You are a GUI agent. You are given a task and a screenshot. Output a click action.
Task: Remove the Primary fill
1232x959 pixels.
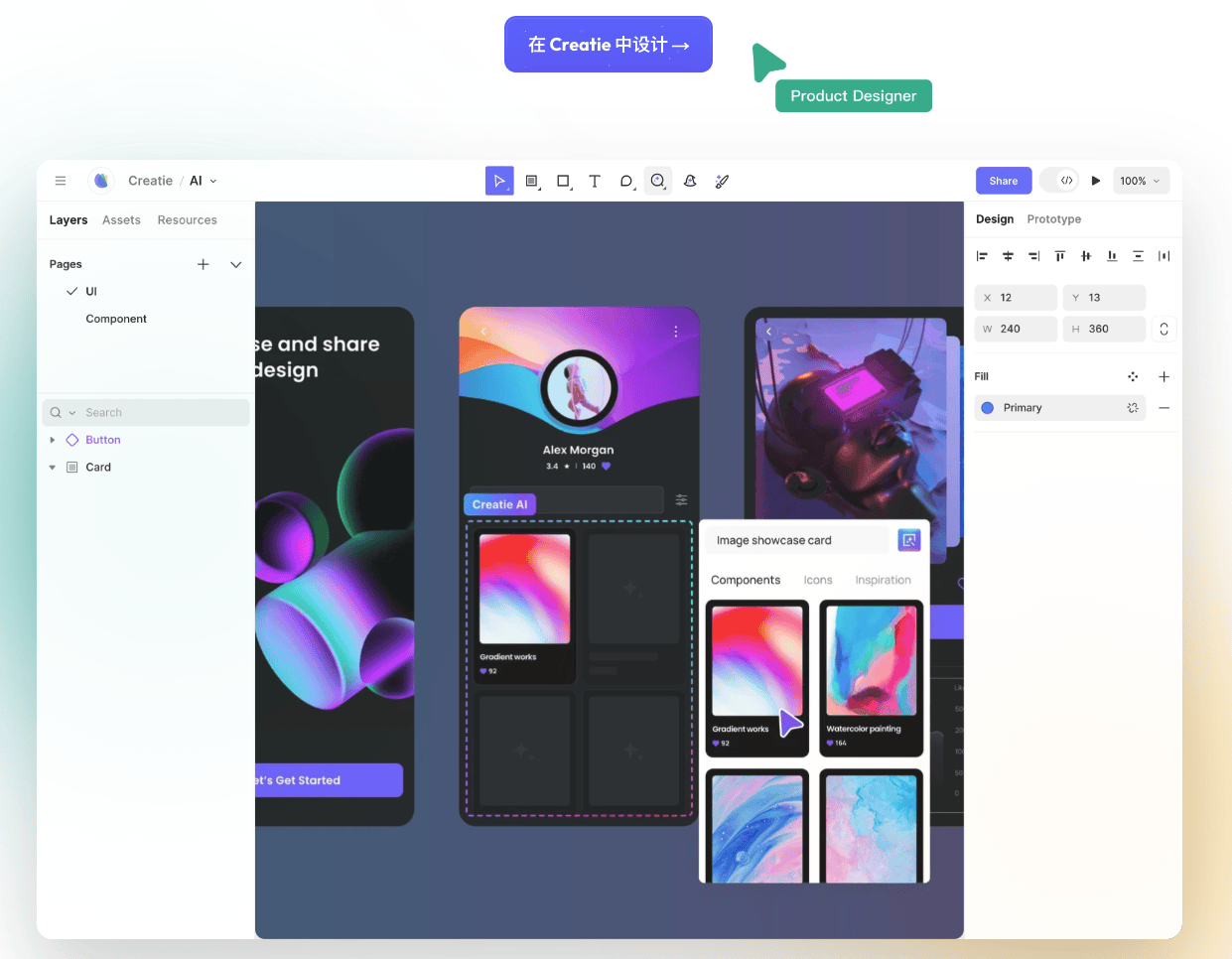(1164, 408)
